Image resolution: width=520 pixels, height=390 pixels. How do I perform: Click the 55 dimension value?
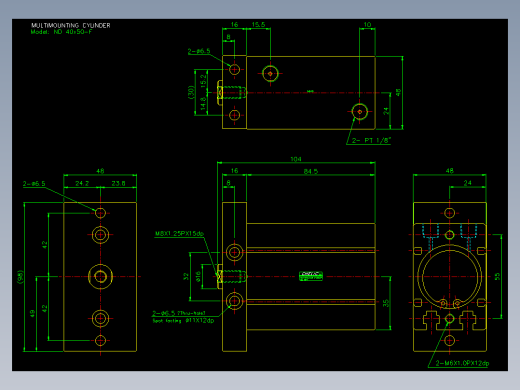pos(497,276)
